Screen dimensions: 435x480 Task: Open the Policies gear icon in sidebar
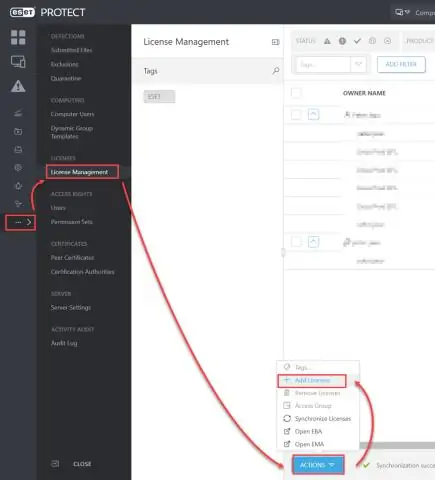click(18, 168)
